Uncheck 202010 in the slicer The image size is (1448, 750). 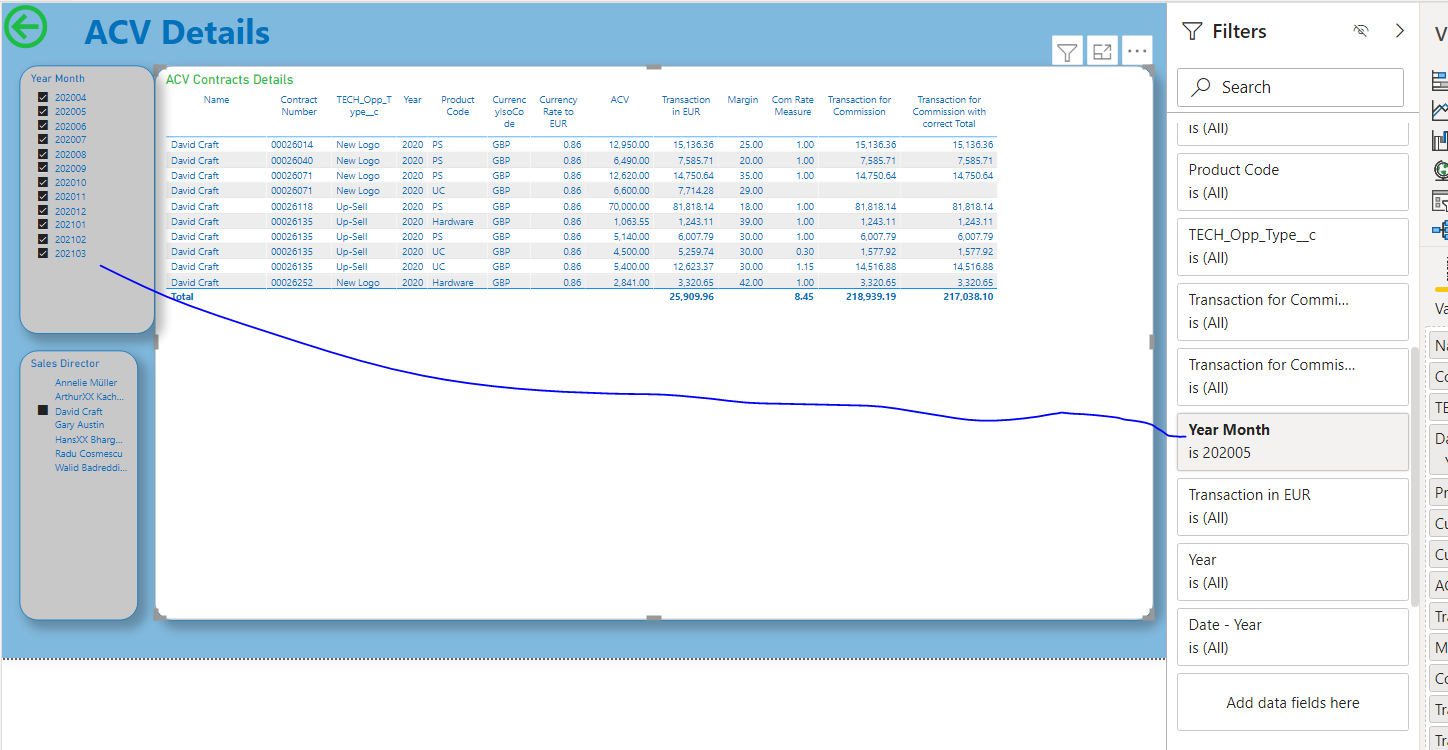pos(43,182)
